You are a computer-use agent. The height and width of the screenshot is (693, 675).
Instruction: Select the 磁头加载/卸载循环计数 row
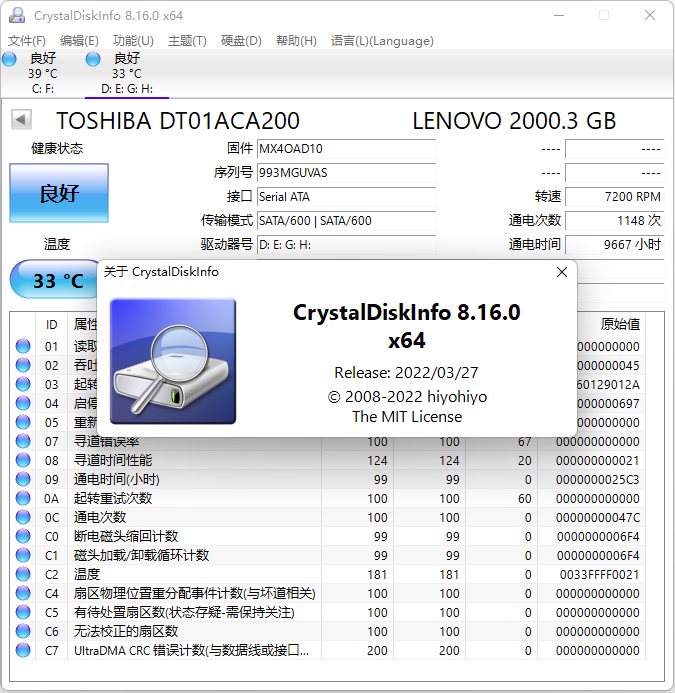[328, 555]
